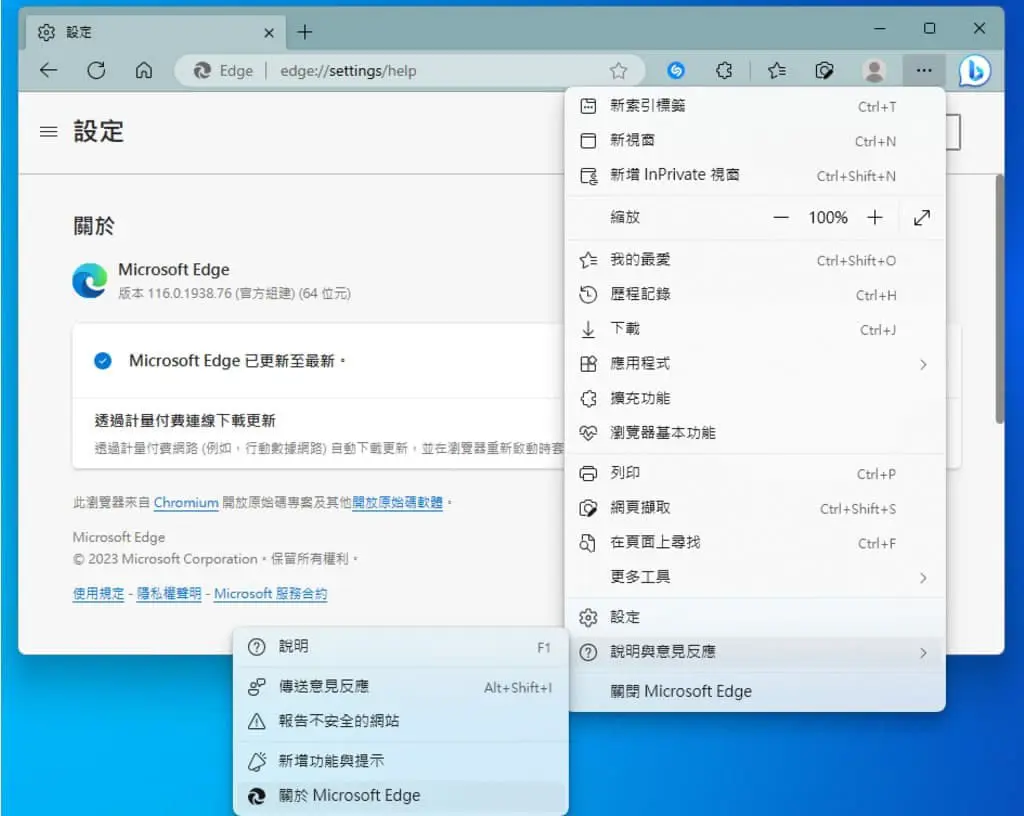1024x816 pixels.
Task: Increase zoom with the plus button
Action: coord(874,217)
